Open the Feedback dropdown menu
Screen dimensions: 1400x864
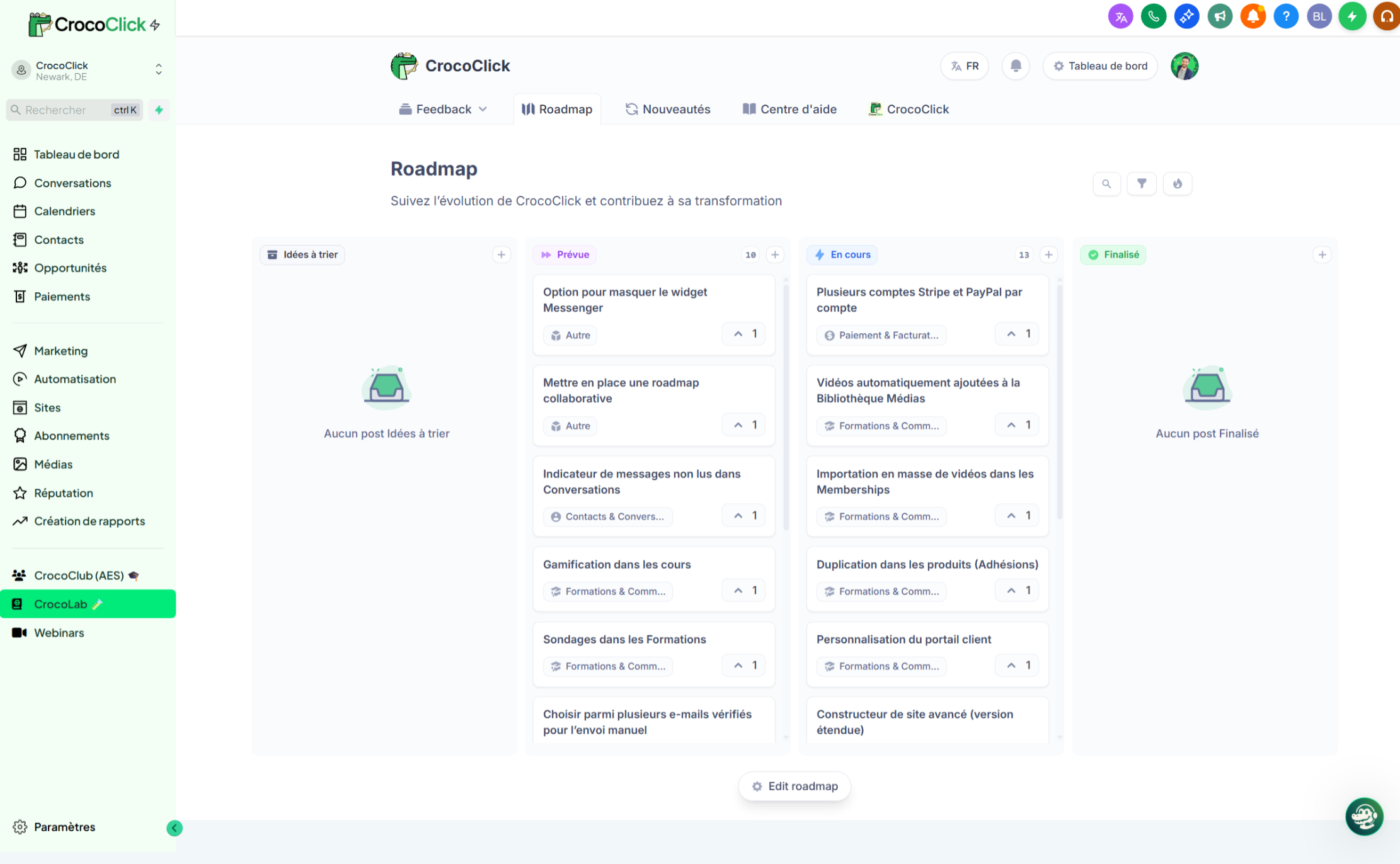tap(444, 110)
